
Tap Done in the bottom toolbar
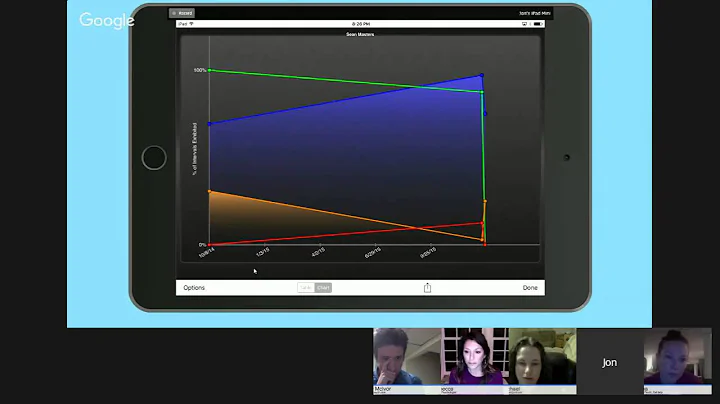530,288
